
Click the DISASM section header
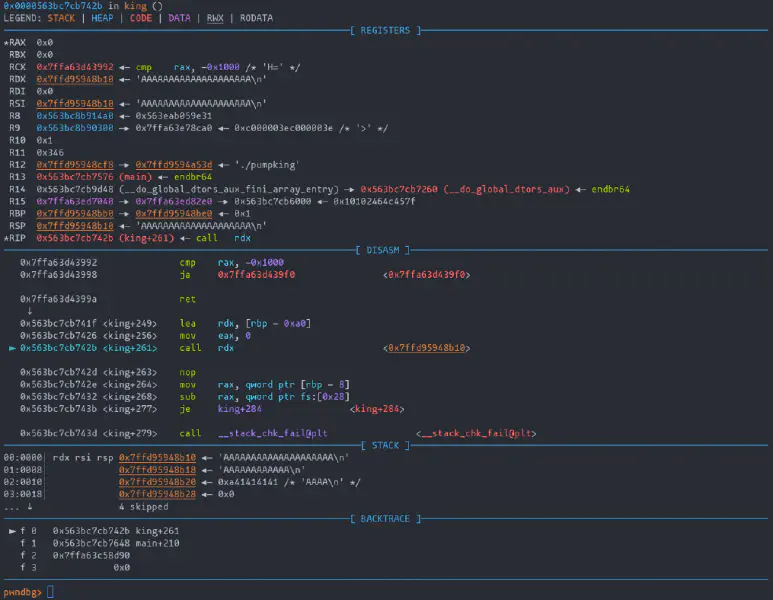385,250
